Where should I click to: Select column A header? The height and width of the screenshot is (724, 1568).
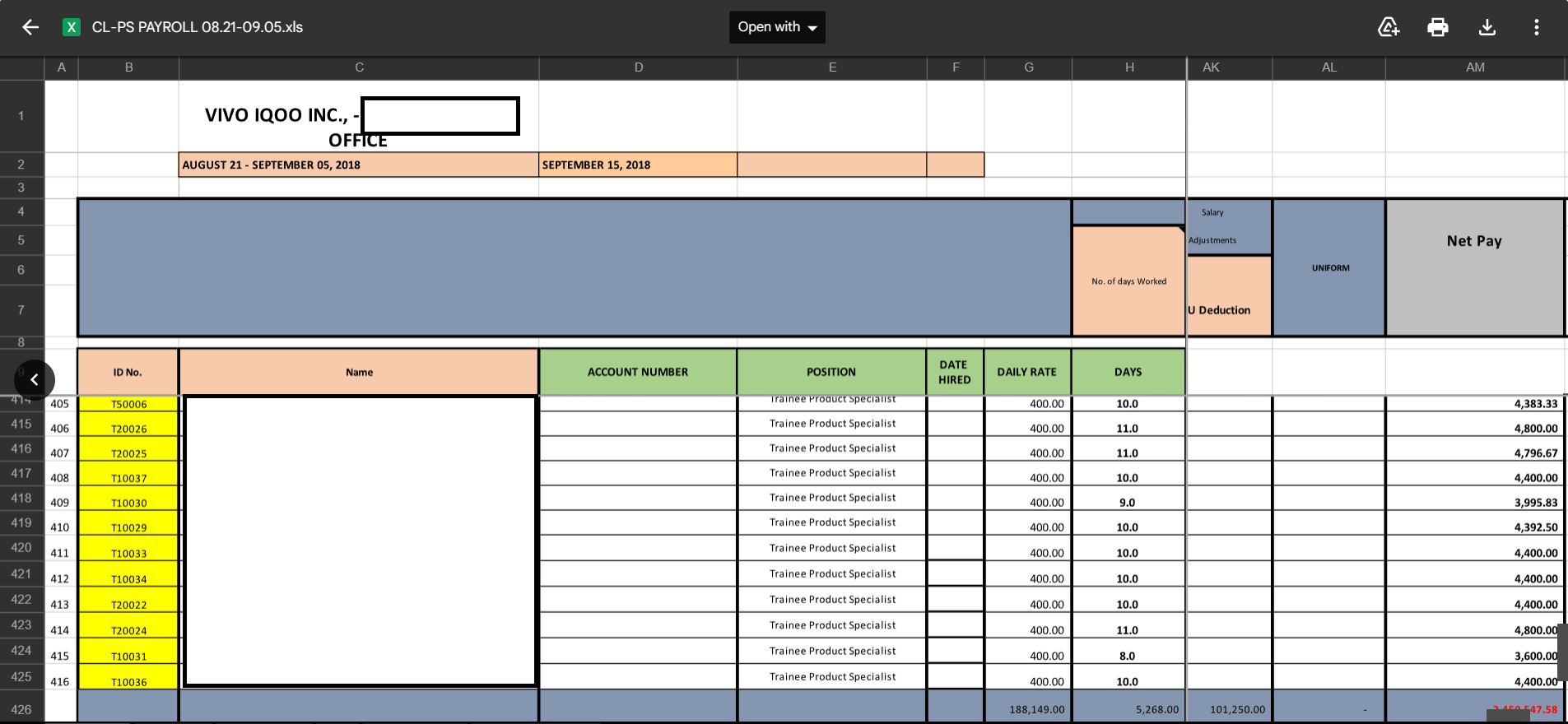point(62,67)
